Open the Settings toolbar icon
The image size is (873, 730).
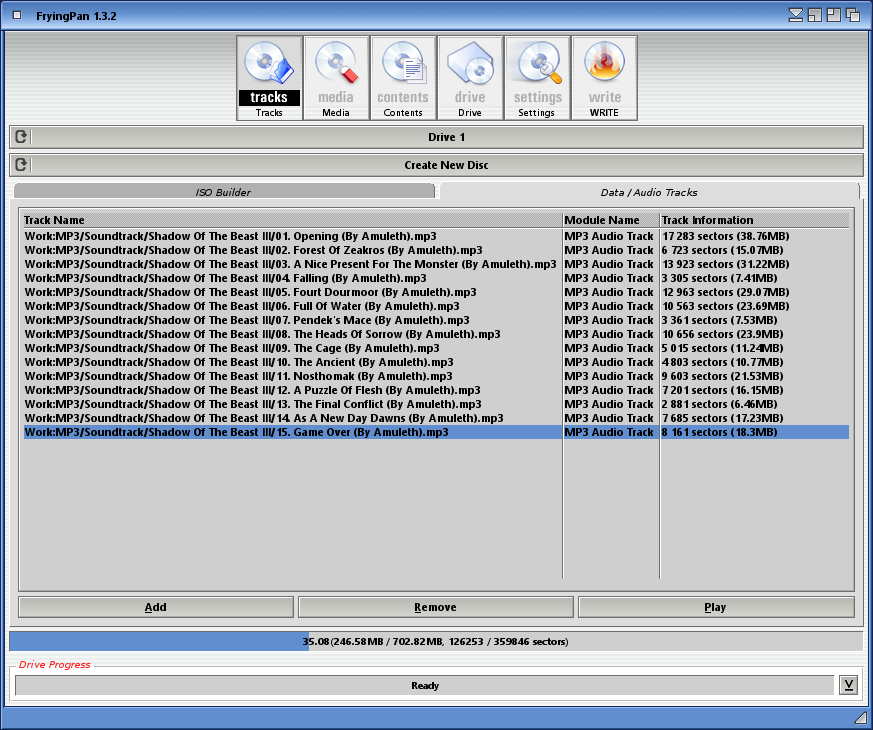(537, 77)
